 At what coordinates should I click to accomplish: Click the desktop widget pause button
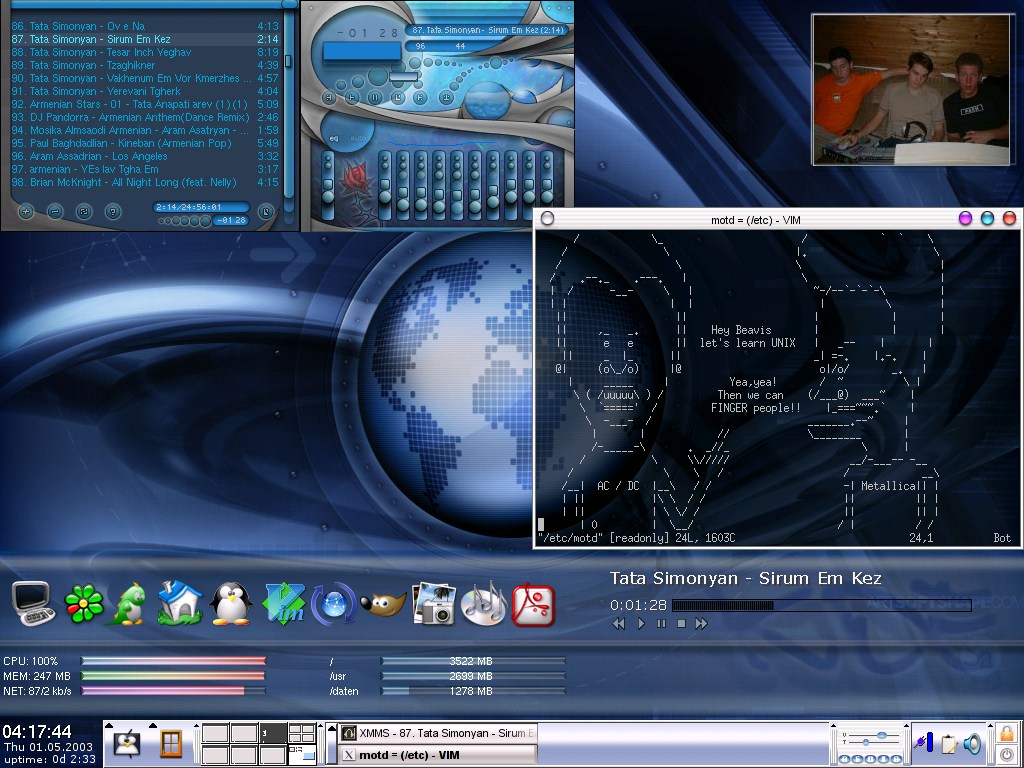pos(662,624)
